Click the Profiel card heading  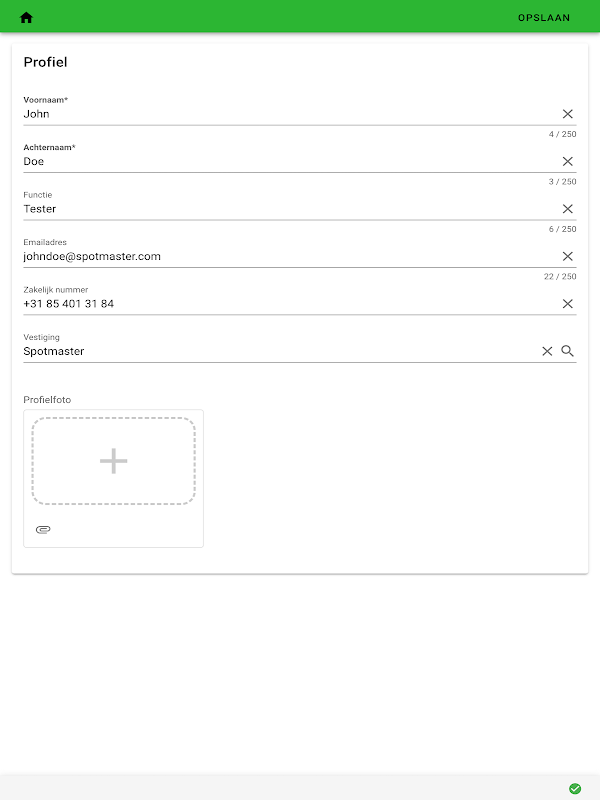46,62
